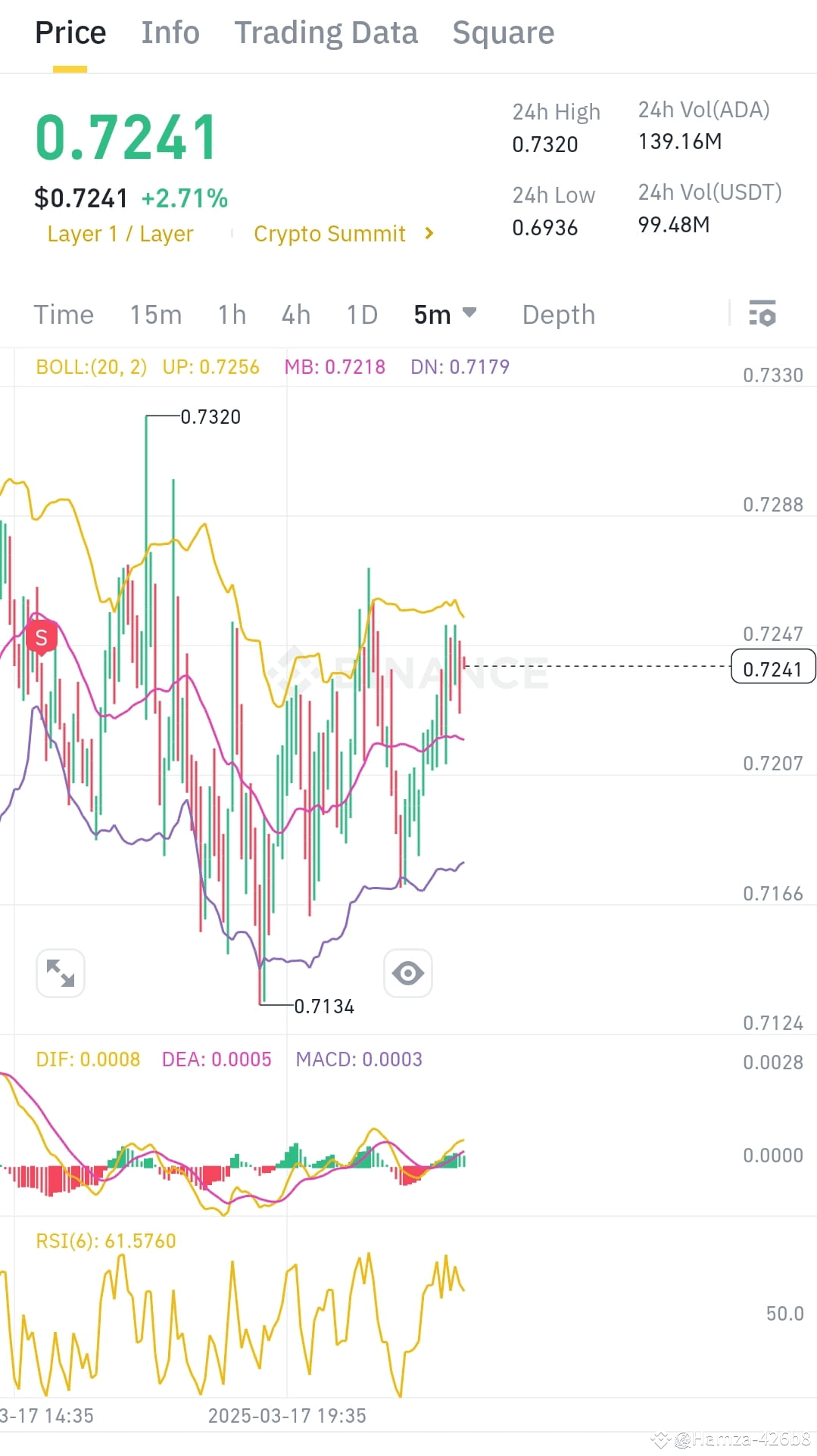Open the Time interval selector
This screenshot has height=1456, width=817.
click(x=64, y=314)
